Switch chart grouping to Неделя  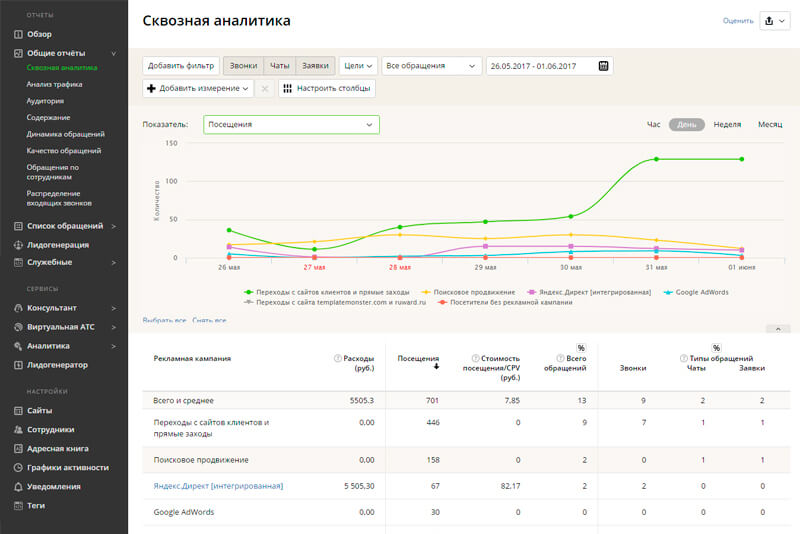coord(727,124)
